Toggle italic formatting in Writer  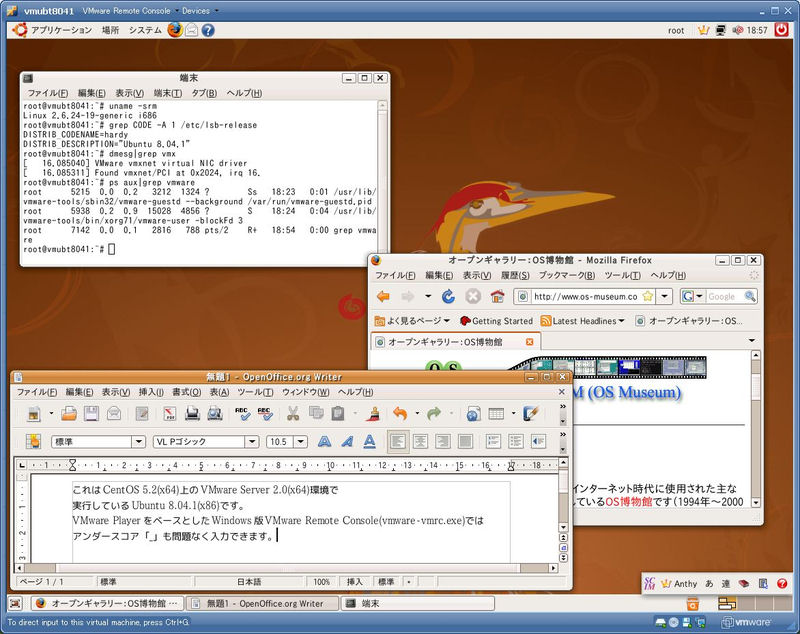(x=347, y=442)
